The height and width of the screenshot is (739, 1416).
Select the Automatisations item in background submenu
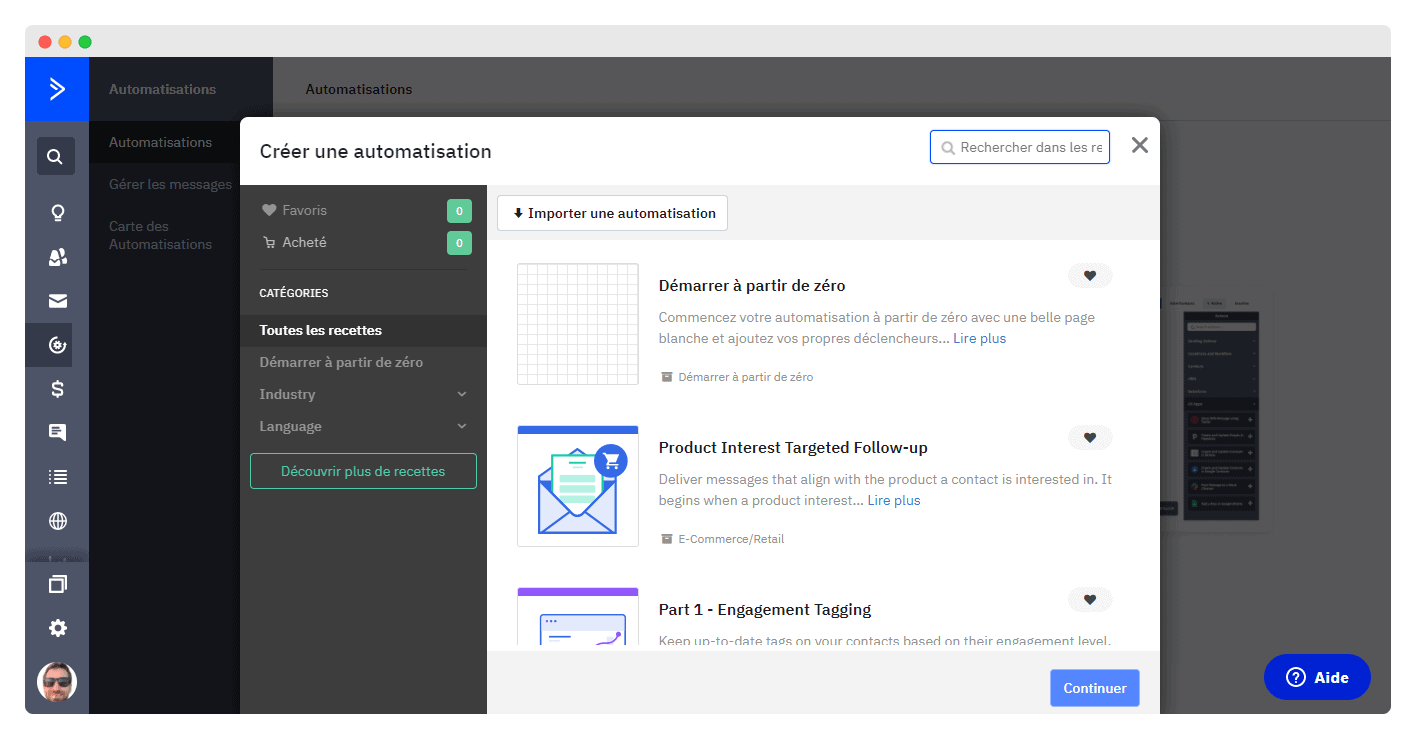[x=160, y=142]
